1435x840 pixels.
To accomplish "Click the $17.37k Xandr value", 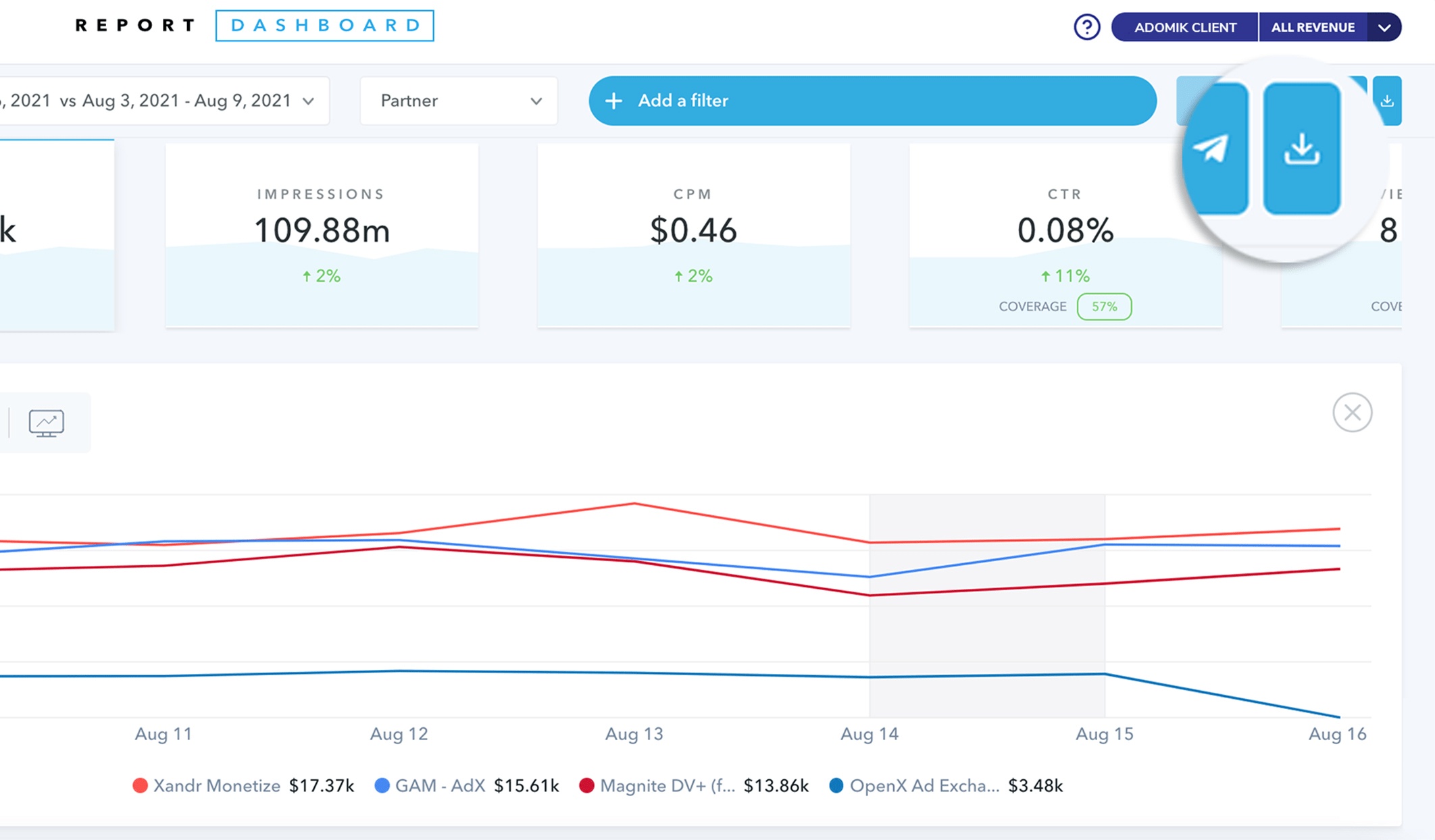I will pos(322,786).
